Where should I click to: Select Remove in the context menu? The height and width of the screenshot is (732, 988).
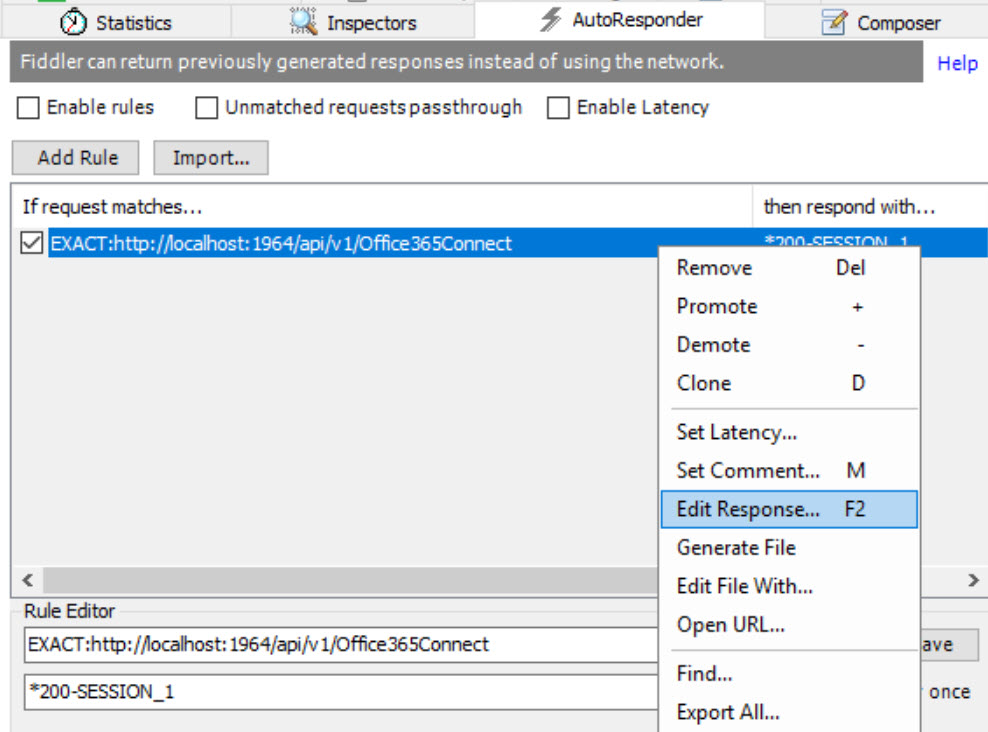tap(714, 268)
